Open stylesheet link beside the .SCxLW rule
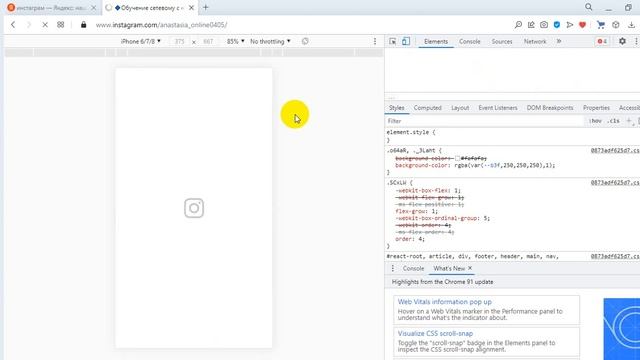 pos(615,182)
